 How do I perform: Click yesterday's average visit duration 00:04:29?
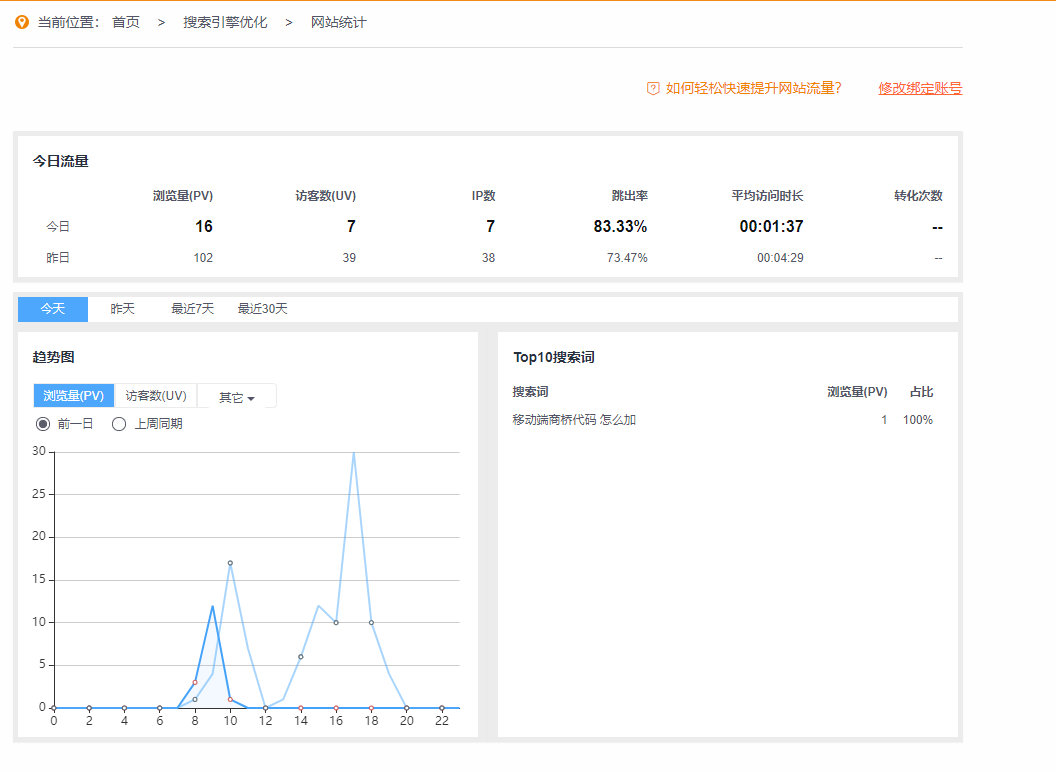point(780,258)
